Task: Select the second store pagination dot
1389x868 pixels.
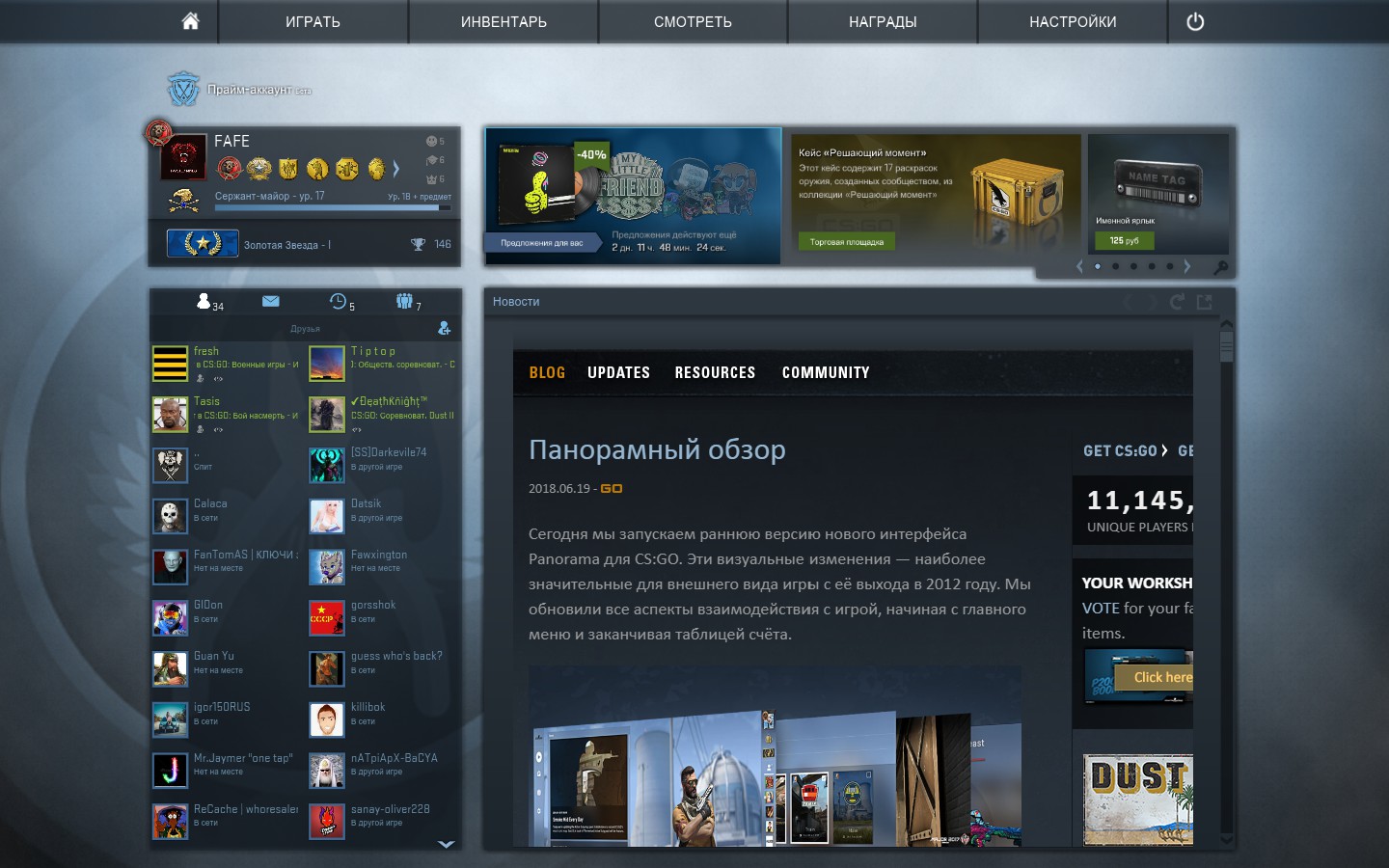Action: (x=1115, y=266)
